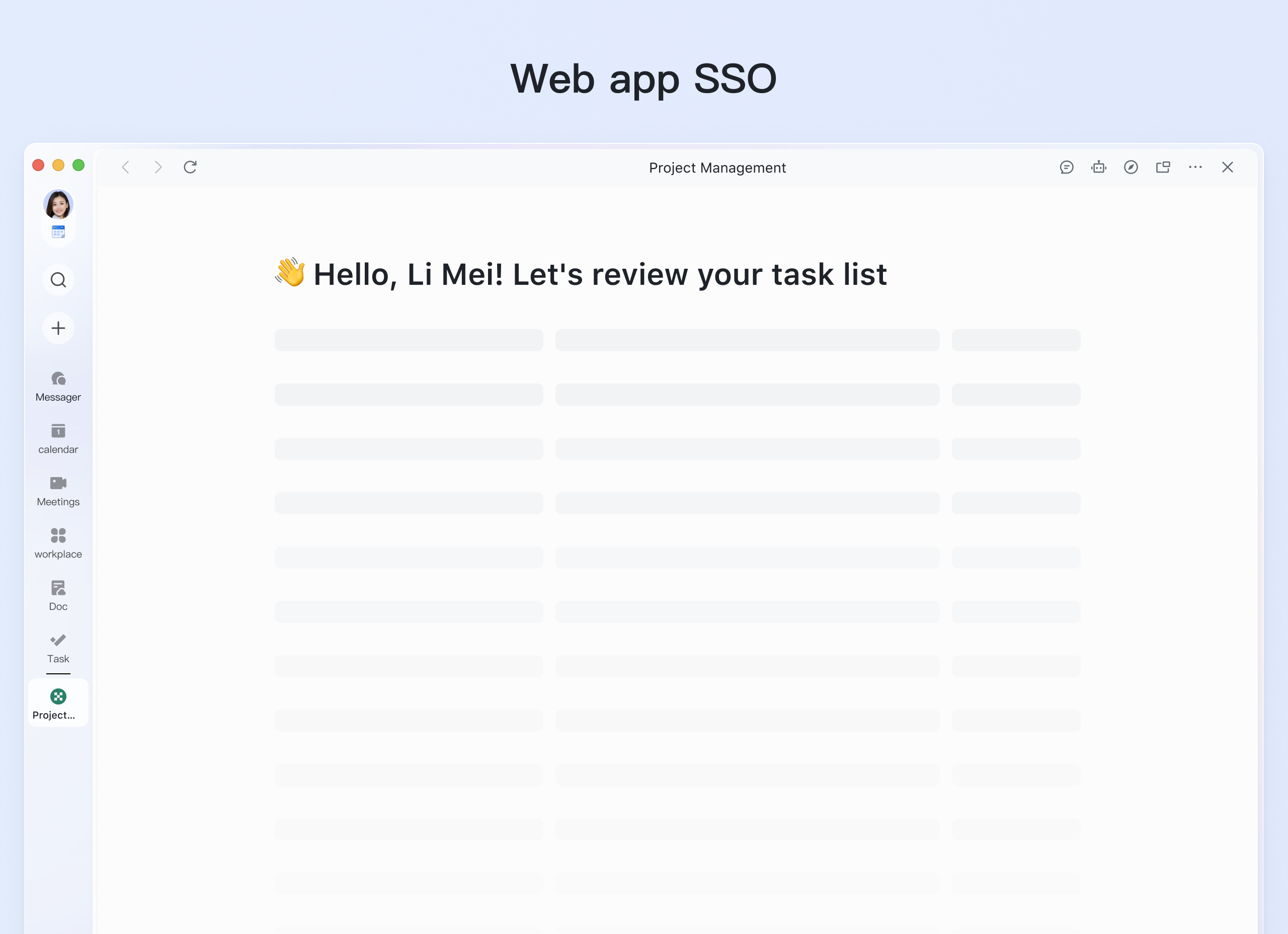Open the three-dot more options menu
The image size is (1288, 934).
(x=1195, y=167)
